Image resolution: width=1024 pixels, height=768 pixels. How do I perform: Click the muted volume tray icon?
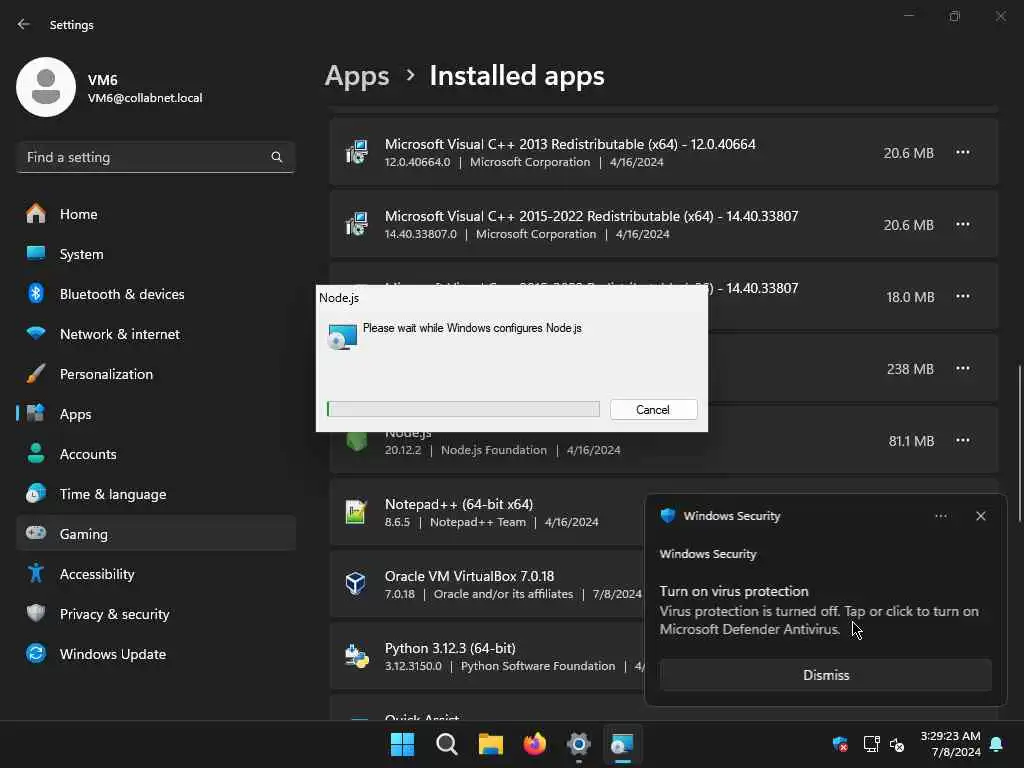[x=897, y=744]
